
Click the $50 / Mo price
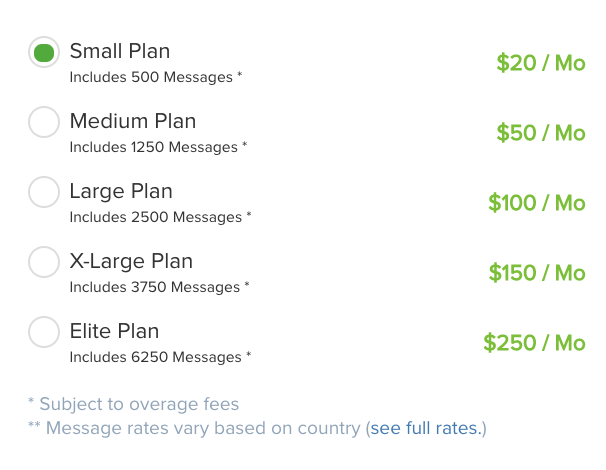pyautogui.click(x=540, y=133)
